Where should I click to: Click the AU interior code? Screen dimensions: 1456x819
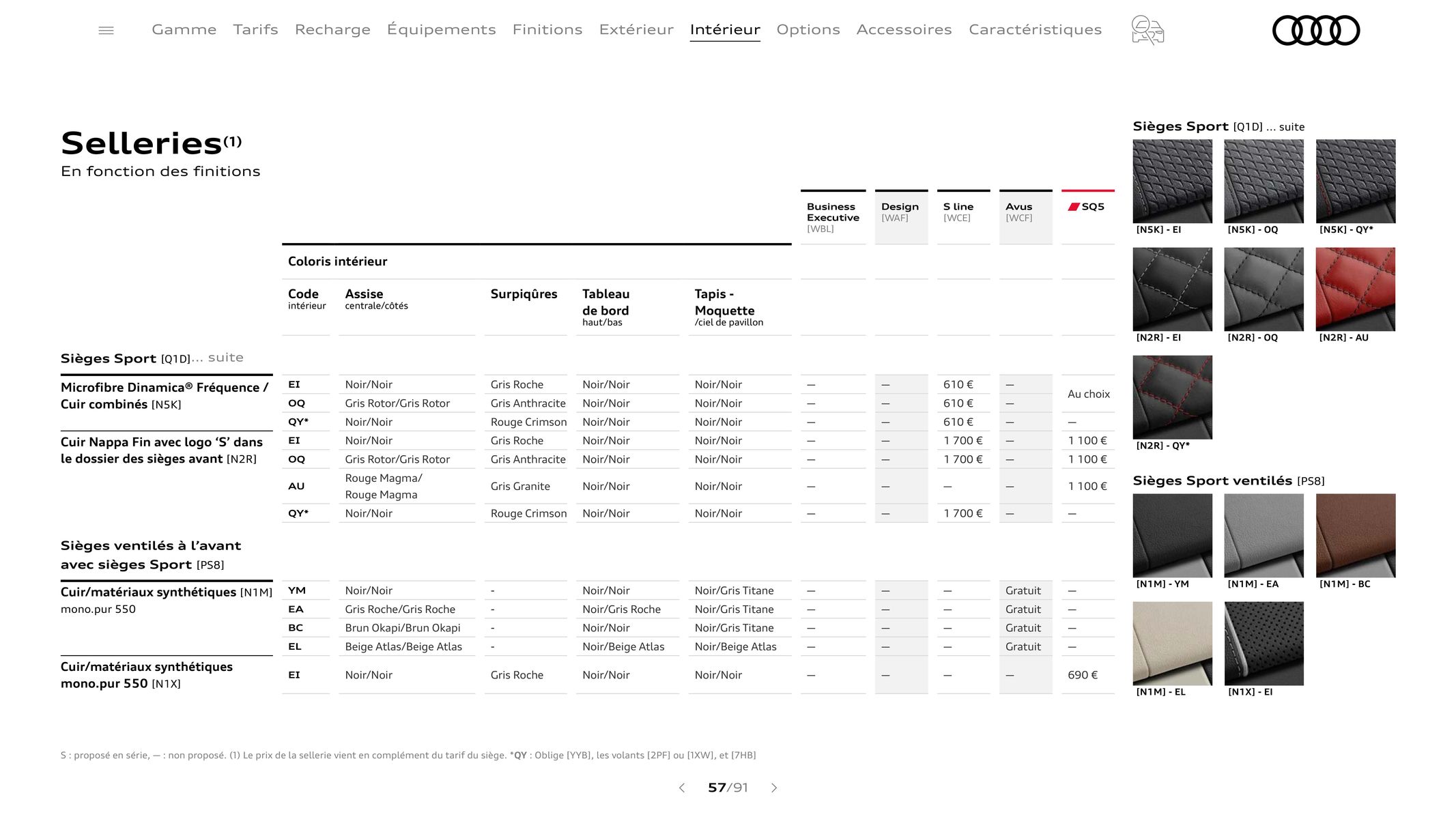(x=296, y=486)
